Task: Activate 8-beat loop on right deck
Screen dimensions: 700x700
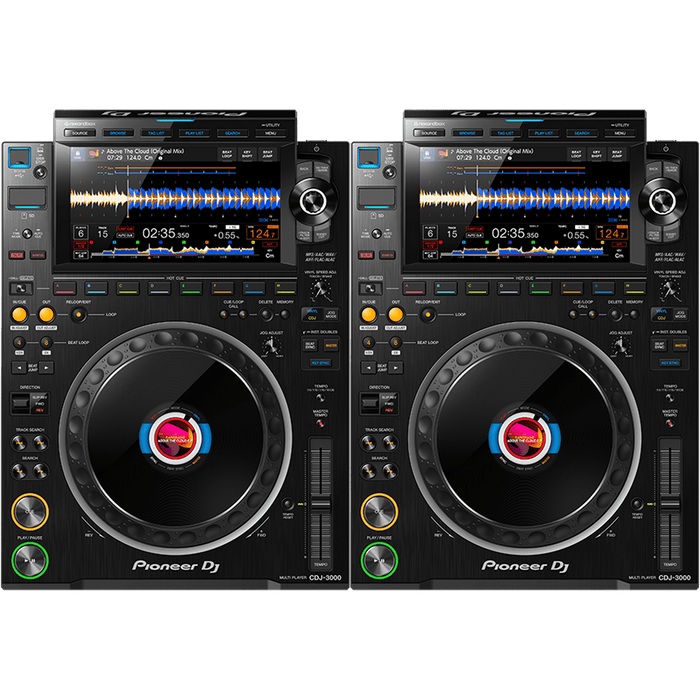Action: point(396,342)
